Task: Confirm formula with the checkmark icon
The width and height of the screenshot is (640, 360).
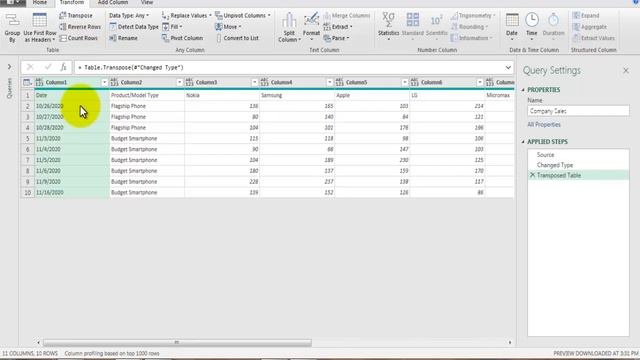Action: [48, 67]
